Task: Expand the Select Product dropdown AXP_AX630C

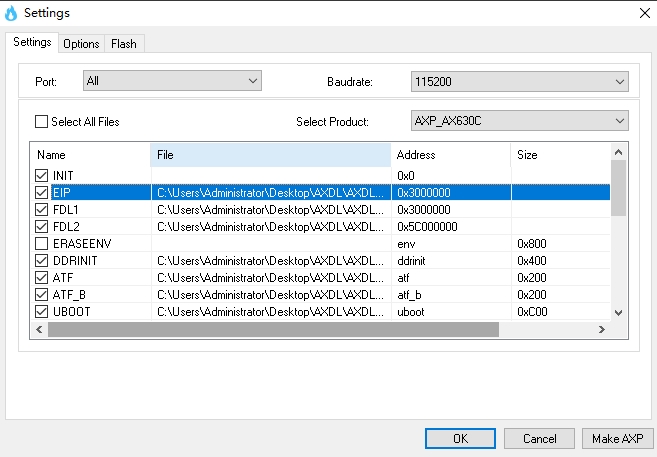Action: 520,121
